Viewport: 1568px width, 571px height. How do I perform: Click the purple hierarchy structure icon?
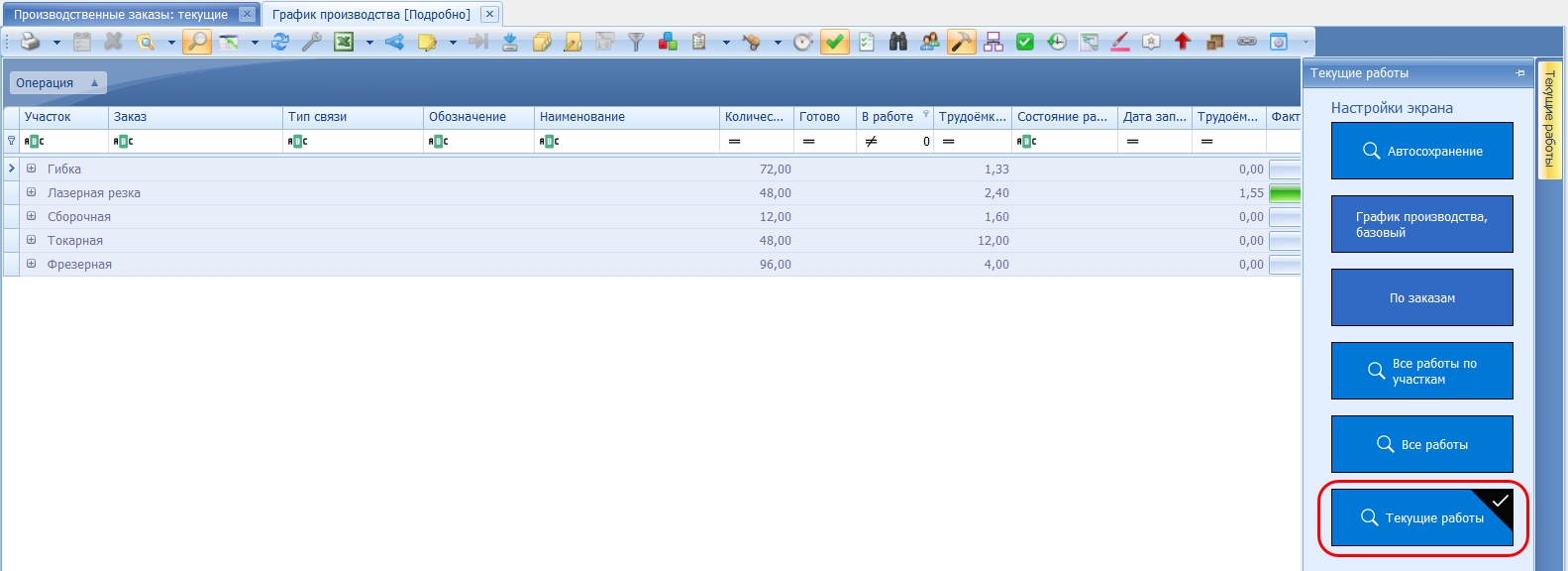click(993, 42)
